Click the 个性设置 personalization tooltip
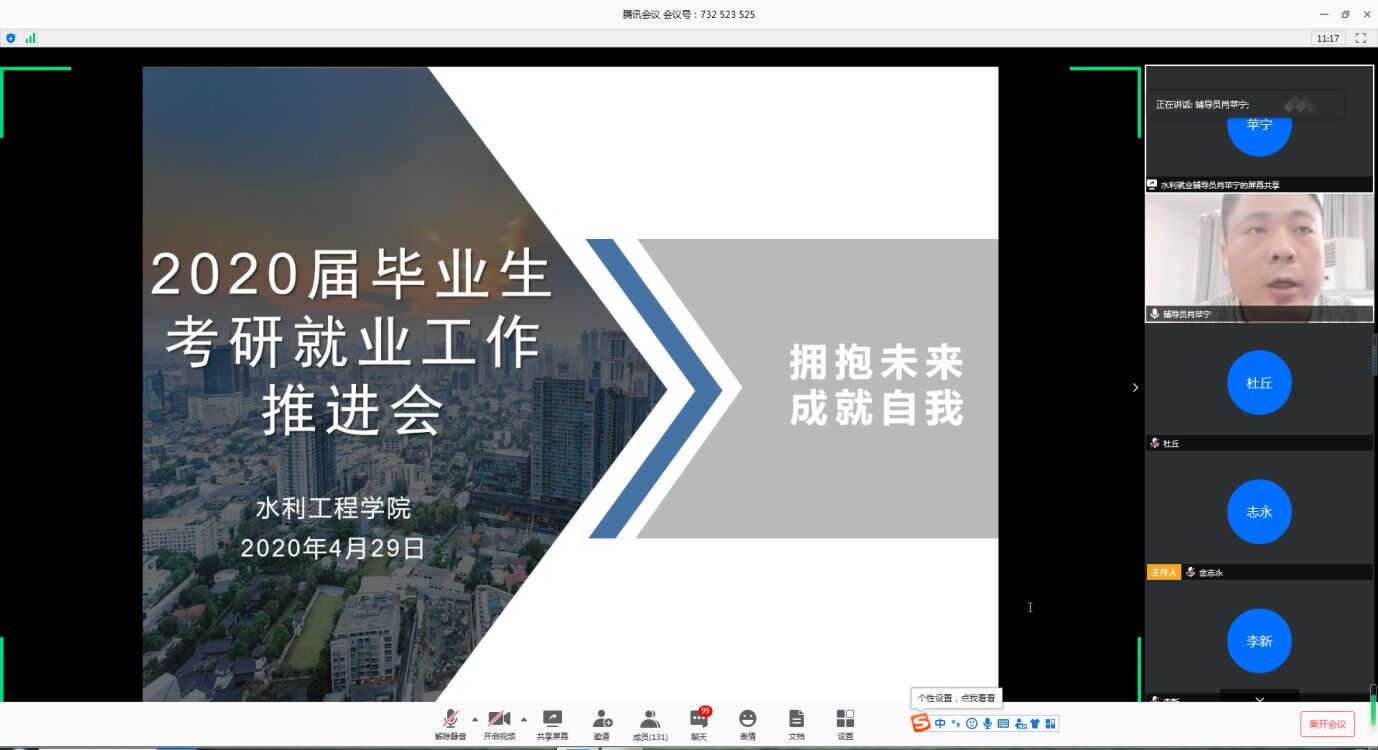Screen dimensions: 1378x750 [x=956, y=697]
